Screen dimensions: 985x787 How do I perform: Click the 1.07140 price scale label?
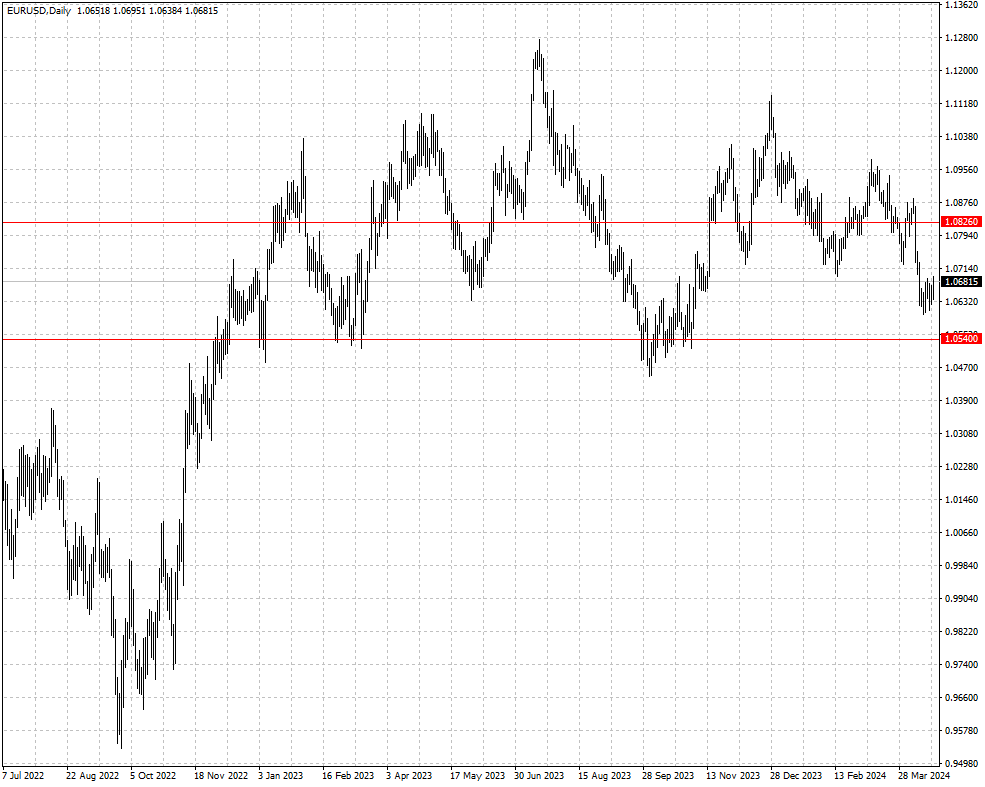961,268
